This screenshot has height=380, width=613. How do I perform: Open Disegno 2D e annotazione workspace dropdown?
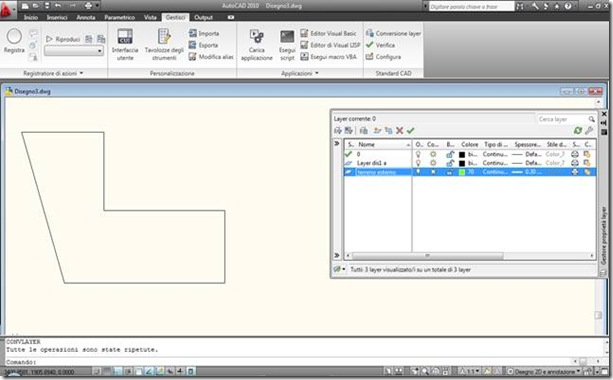pos(544,371)
